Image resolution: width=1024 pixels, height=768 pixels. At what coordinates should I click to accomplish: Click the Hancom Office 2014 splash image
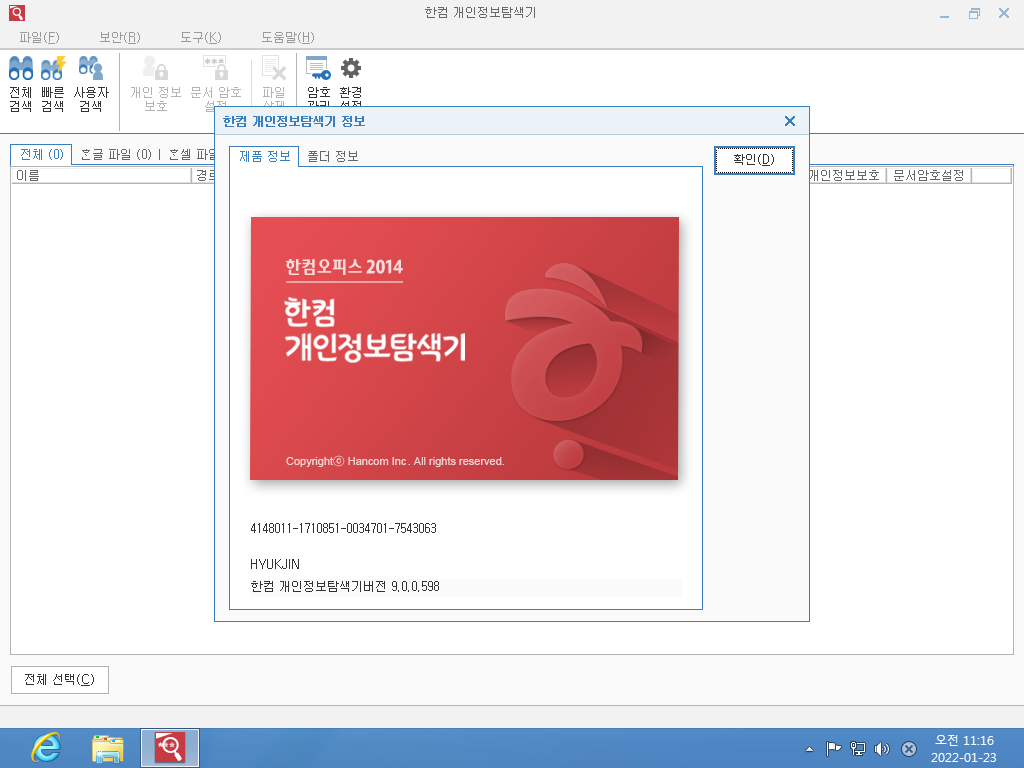[x=464, y=348]
